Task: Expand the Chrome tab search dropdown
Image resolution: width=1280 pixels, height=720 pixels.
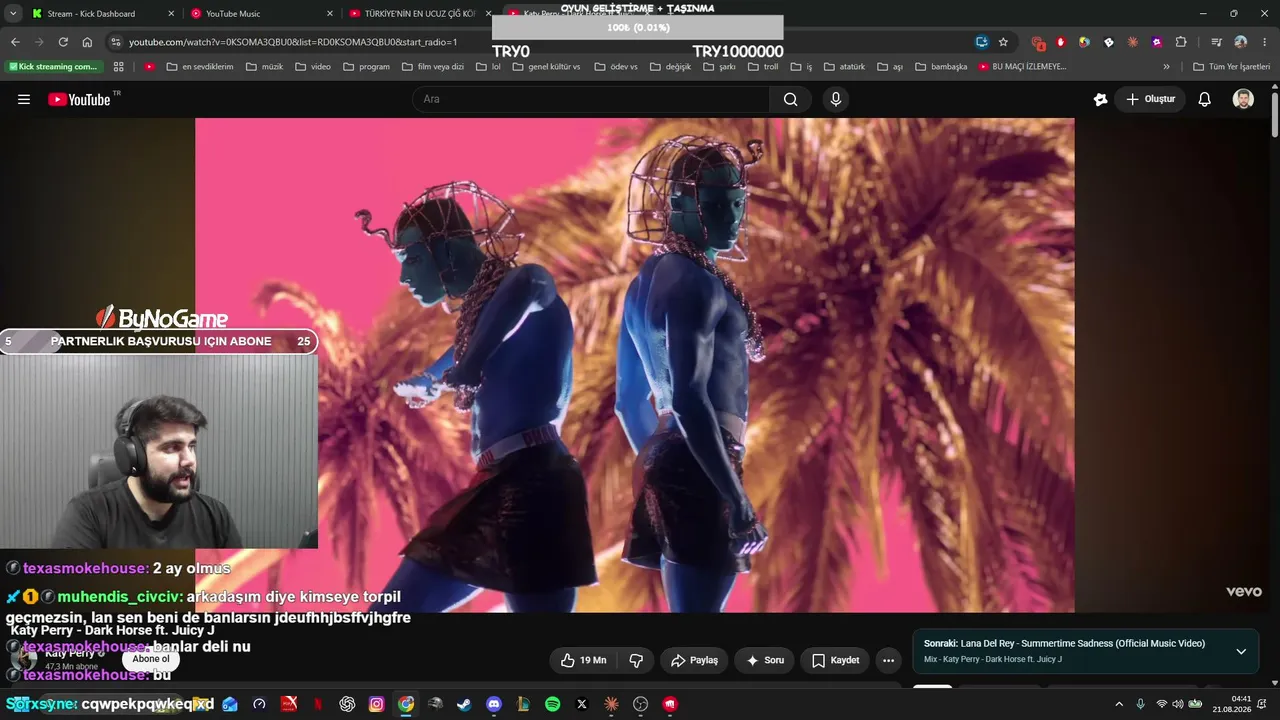Action: coord(13,13)
